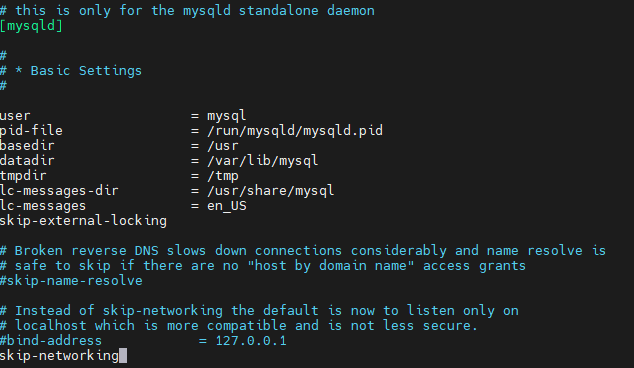Screen dimensions: 634x368
Task: Click the en_US value of lc-messages
Action: 227,206
